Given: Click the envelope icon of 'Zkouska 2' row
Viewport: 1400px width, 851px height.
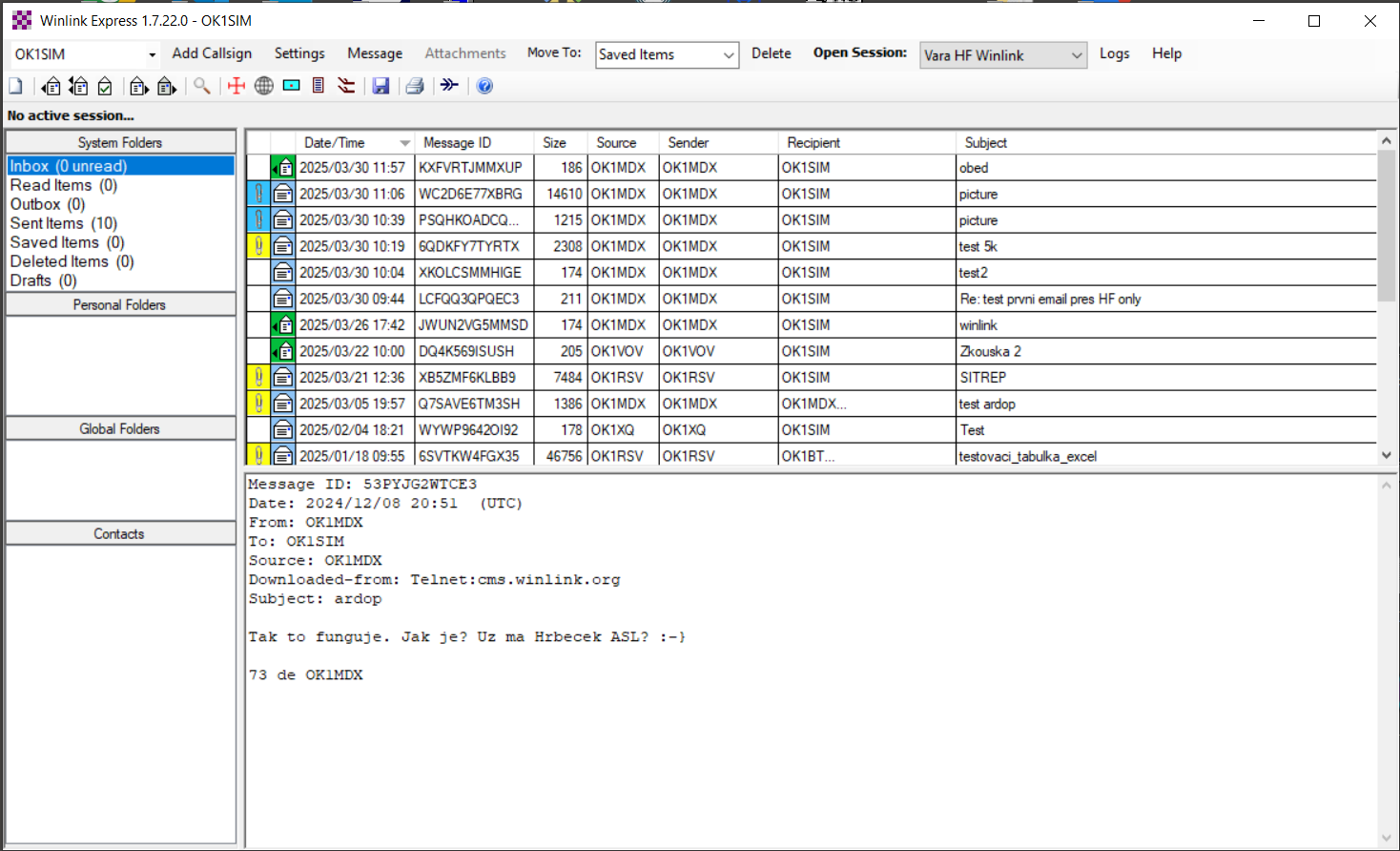Looking at the screenshot, I should pos(283,351).
